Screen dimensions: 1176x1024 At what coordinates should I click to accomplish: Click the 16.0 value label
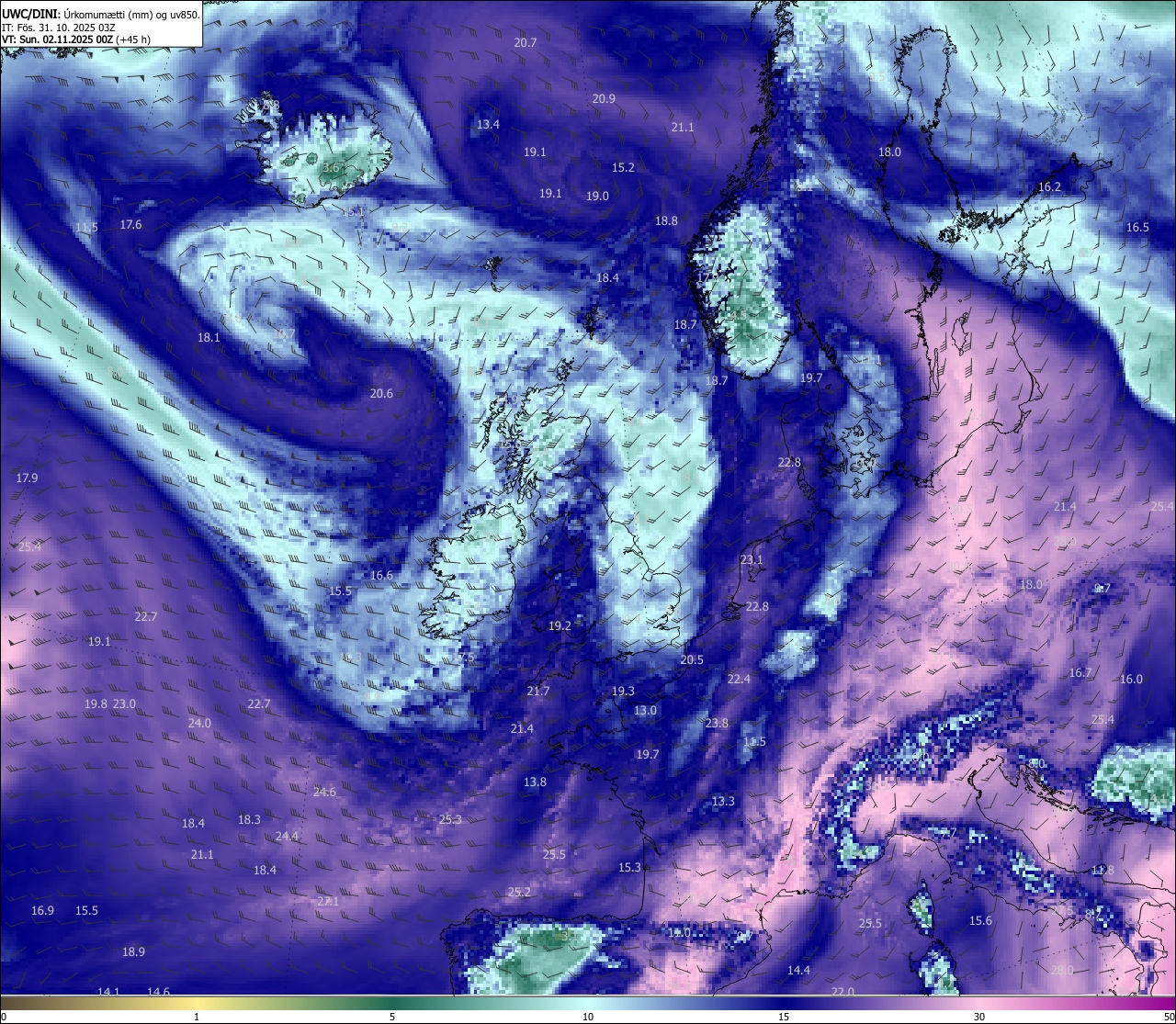[x=1131, y=680]
